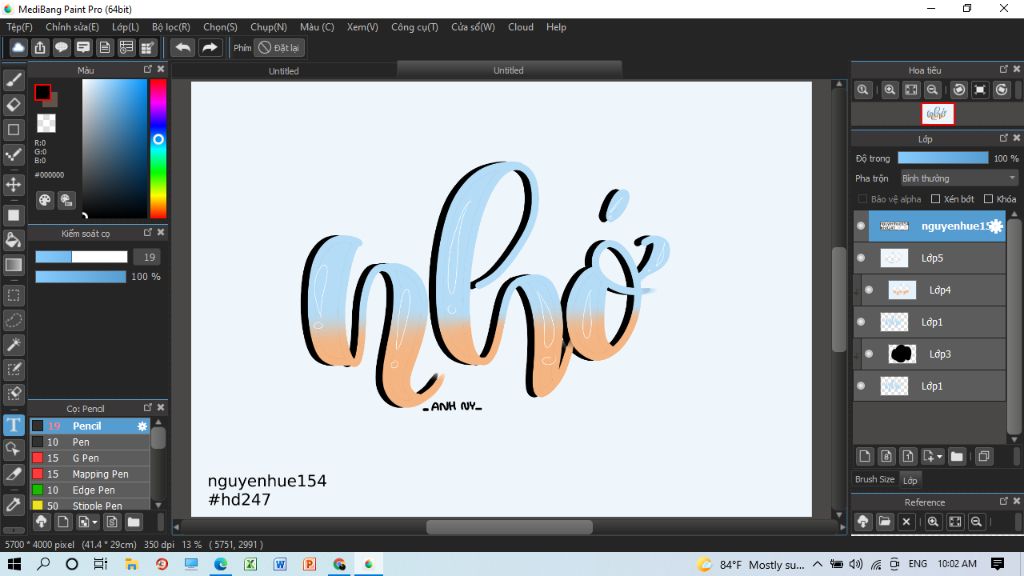Pop out the Hoa tiêu panel
1024x576 pixels.
click(1004, 69)
